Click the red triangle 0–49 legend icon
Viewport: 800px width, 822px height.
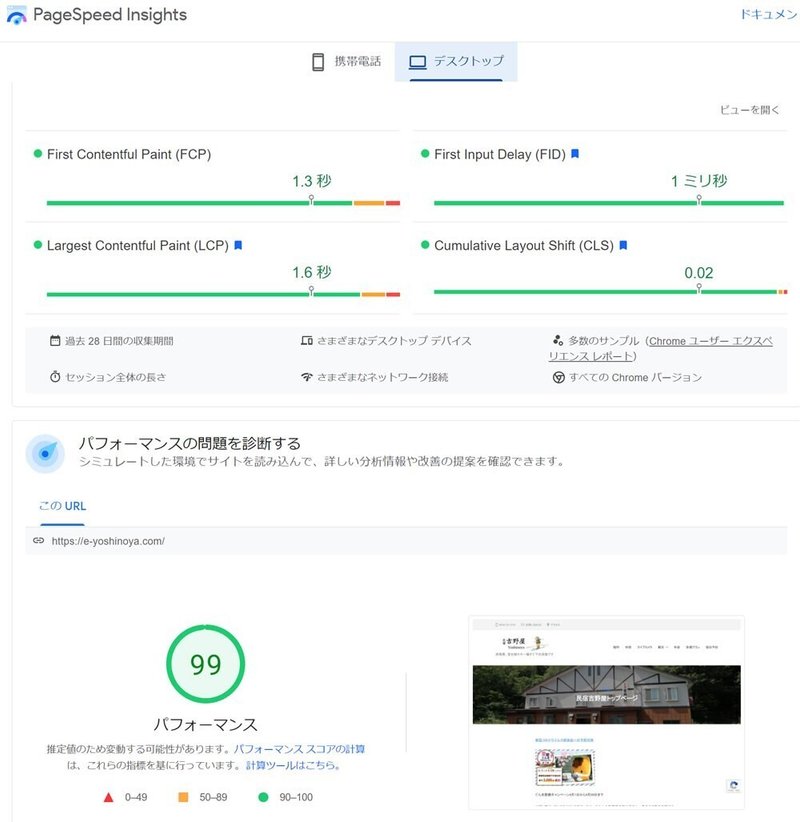109,797
